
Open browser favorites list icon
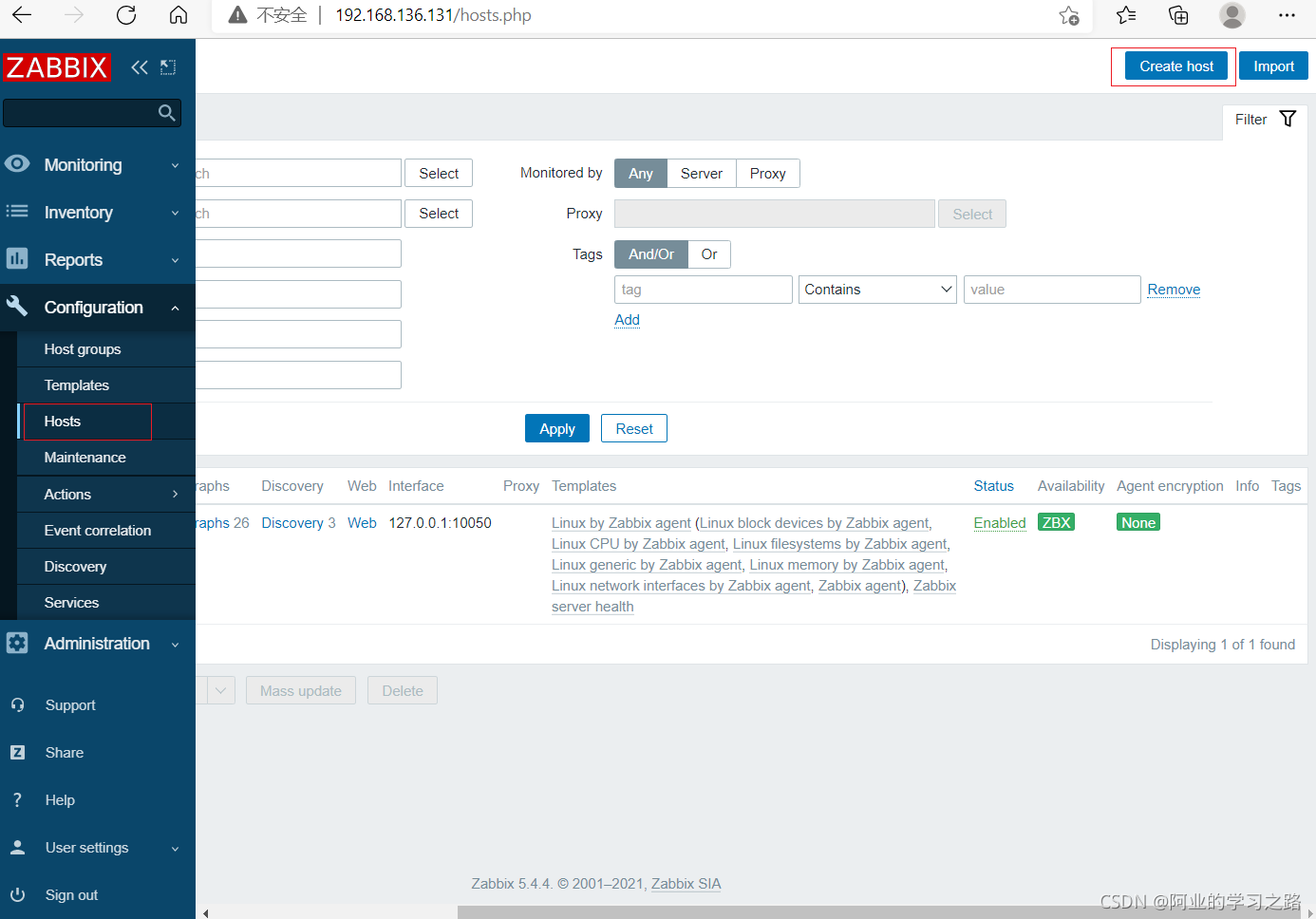[x=1126, y=15]
